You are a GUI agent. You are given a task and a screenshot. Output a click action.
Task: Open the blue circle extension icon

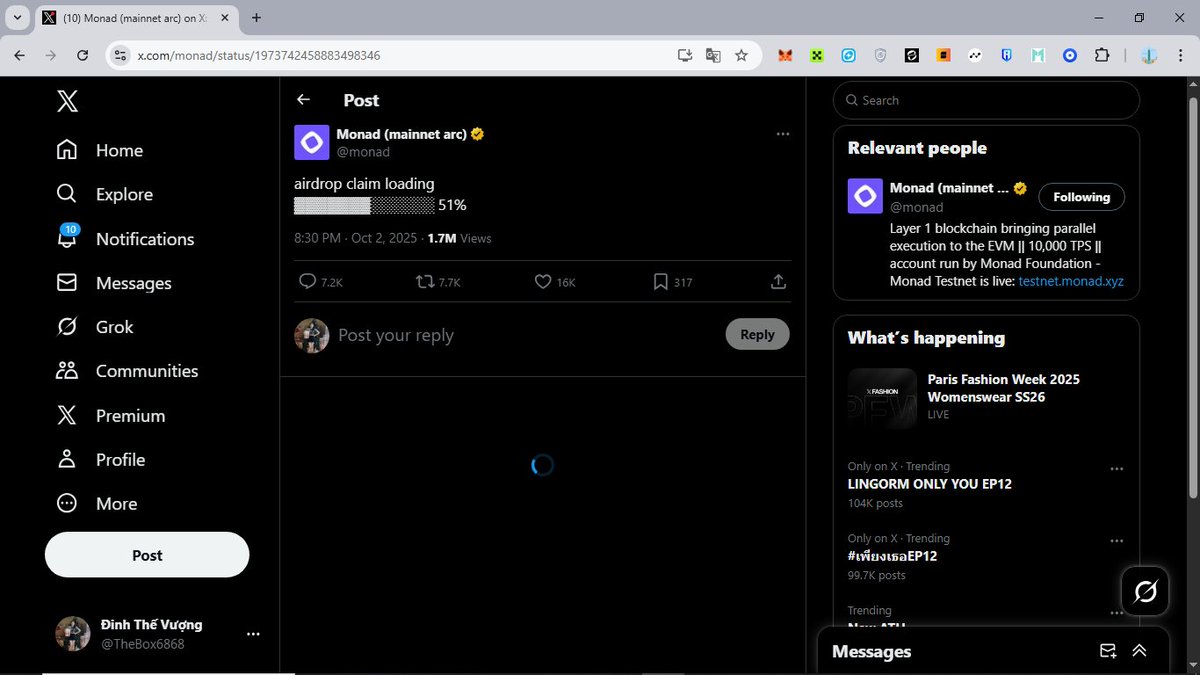click(1069, 55)
